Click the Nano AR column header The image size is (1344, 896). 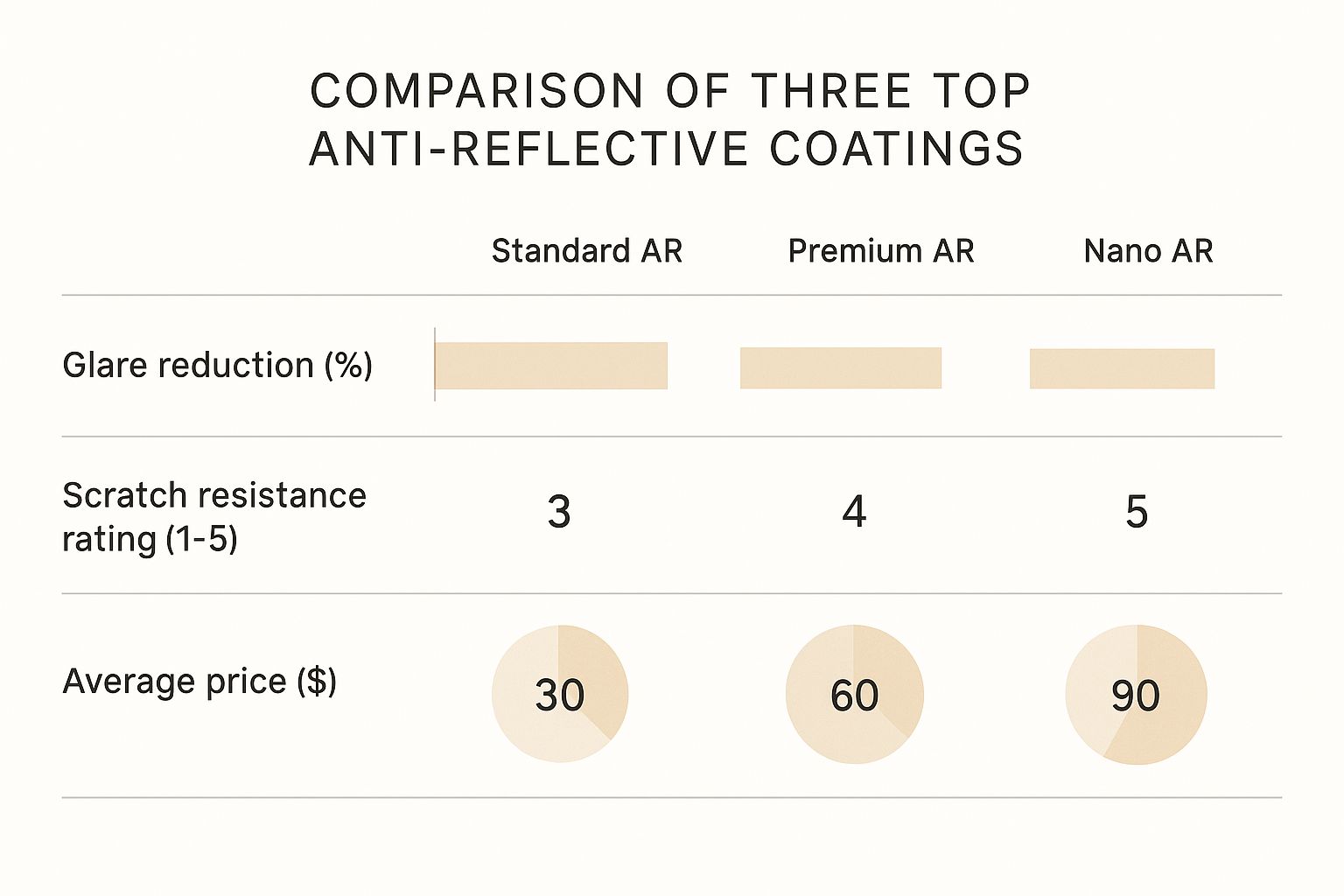[x=1148, y=251]
